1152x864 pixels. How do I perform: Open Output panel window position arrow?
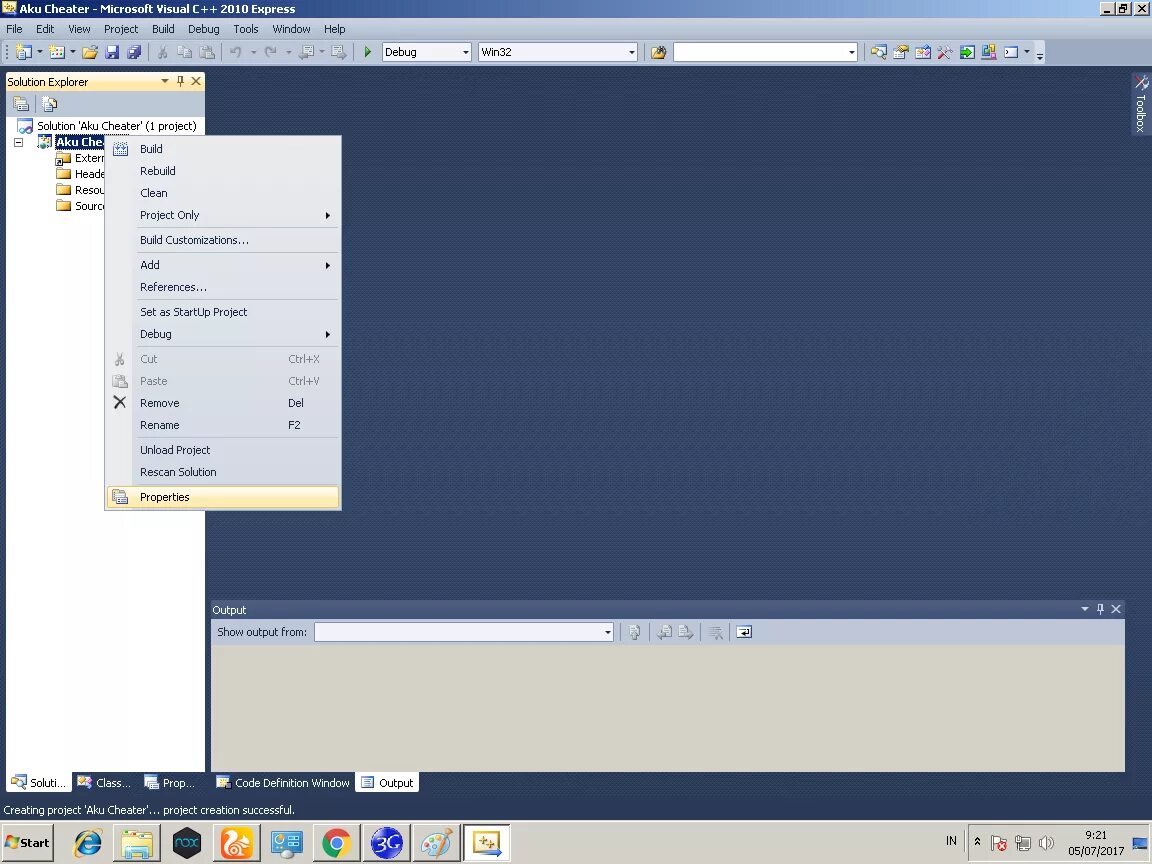coord(1084,609)
